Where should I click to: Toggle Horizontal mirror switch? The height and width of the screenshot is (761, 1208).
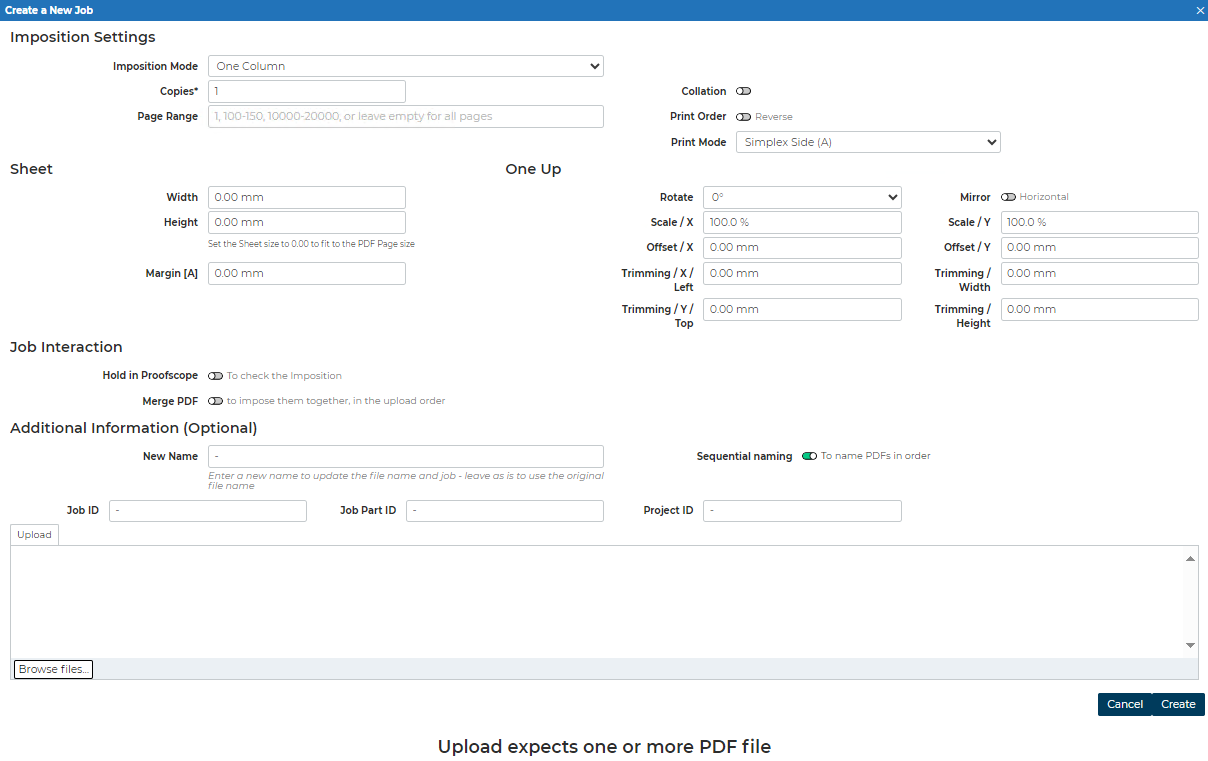click(1008, 197)
